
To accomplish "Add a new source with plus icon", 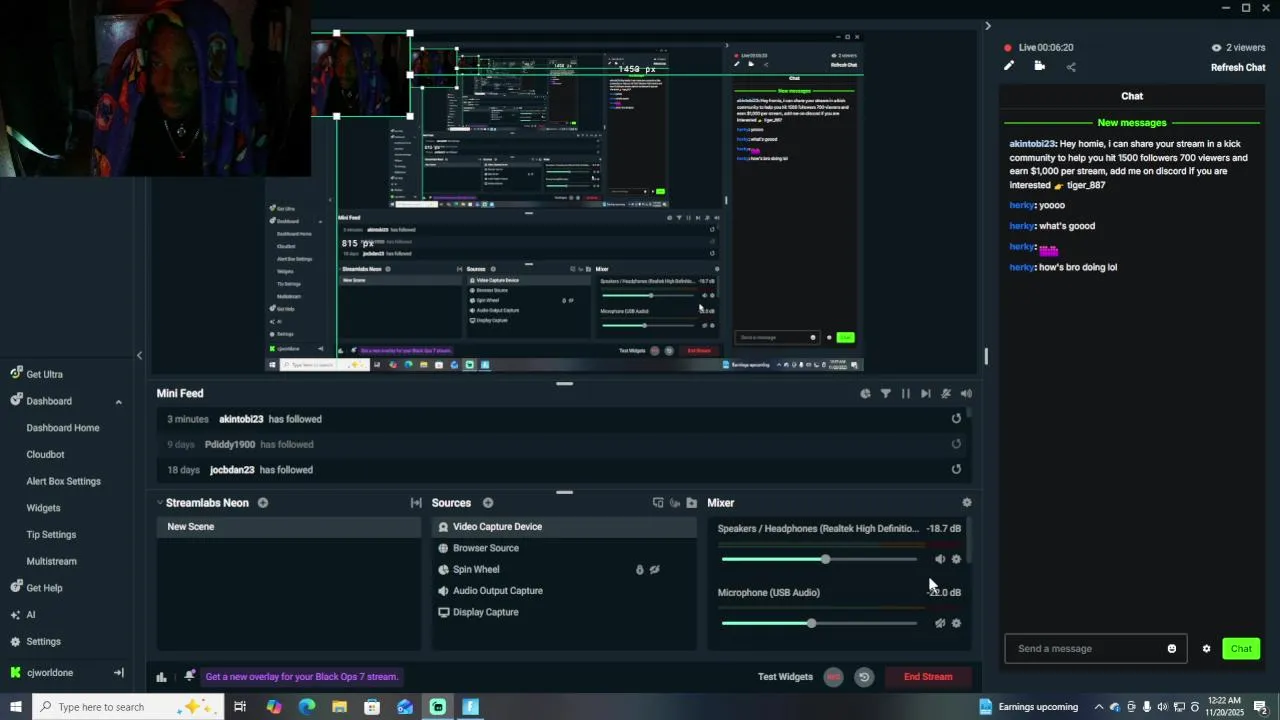I will click(488, 503).
